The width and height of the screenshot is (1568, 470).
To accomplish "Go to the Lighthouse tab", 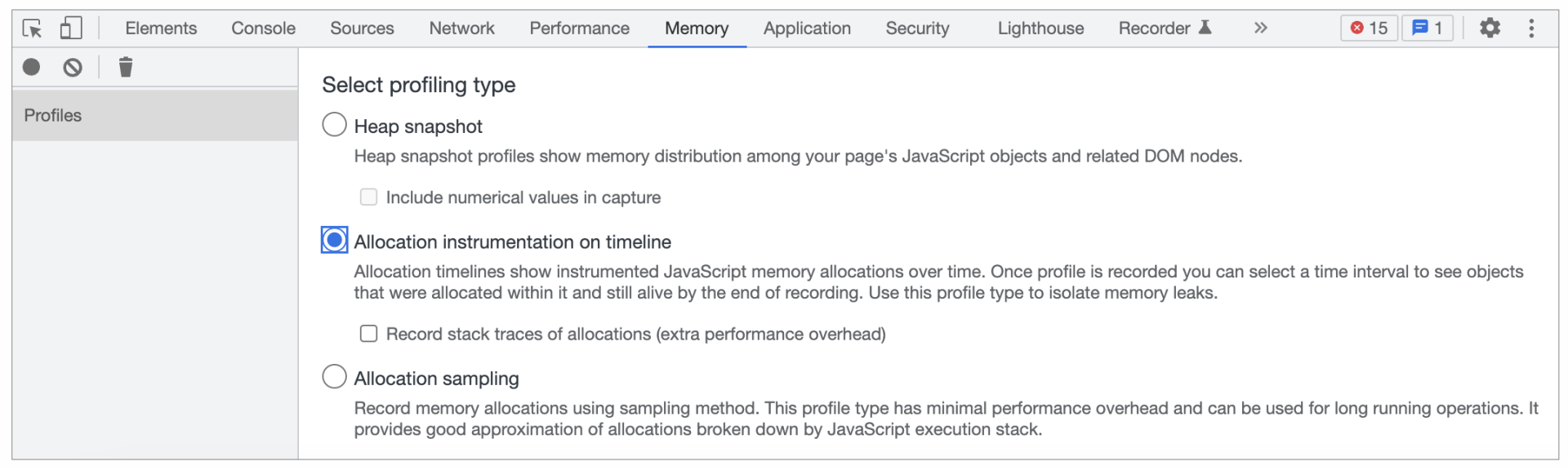I will pyautogui.click(x=1040, y=29).
